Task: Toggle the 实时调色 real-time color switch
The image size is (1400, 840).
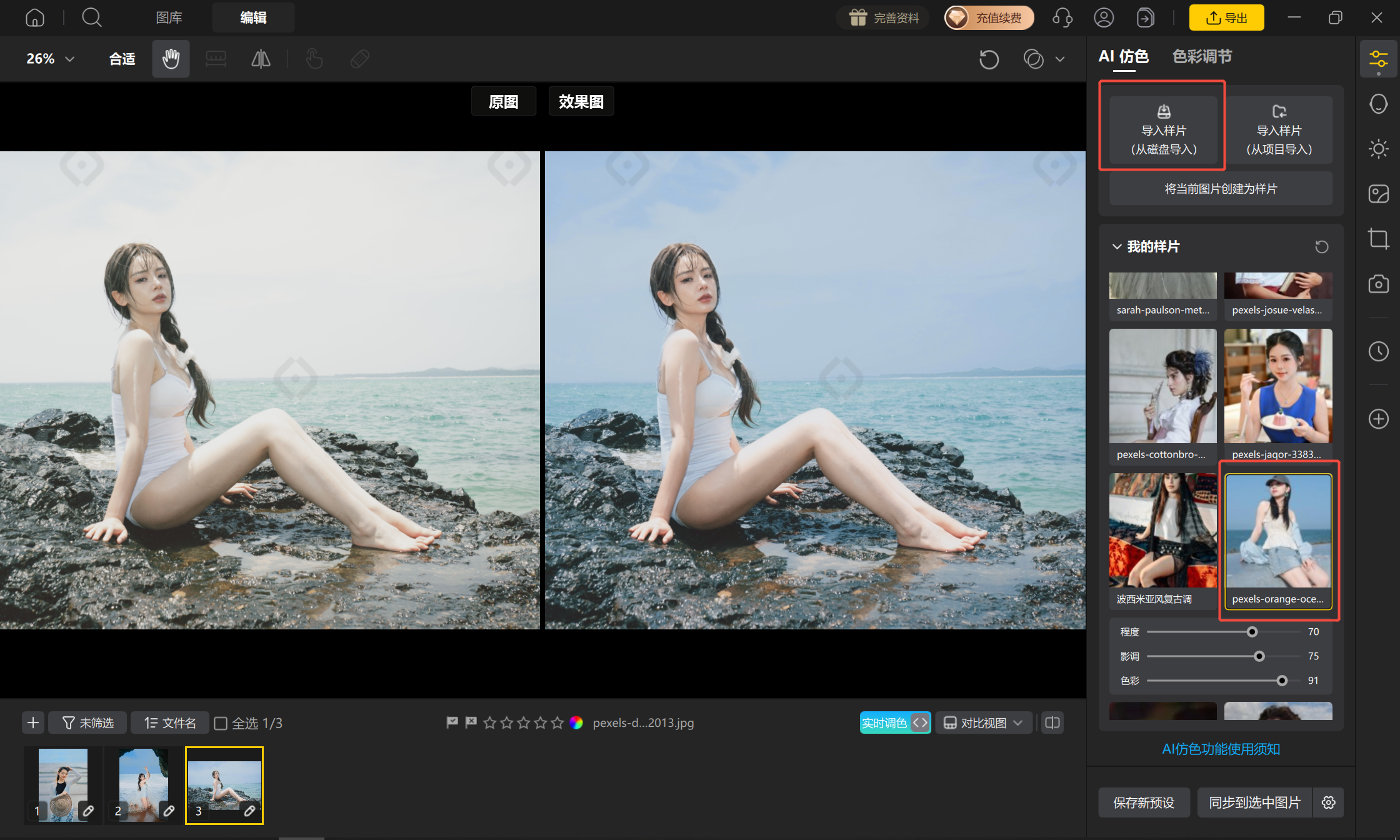Action: pyautogui.click(x=896, y=723)
